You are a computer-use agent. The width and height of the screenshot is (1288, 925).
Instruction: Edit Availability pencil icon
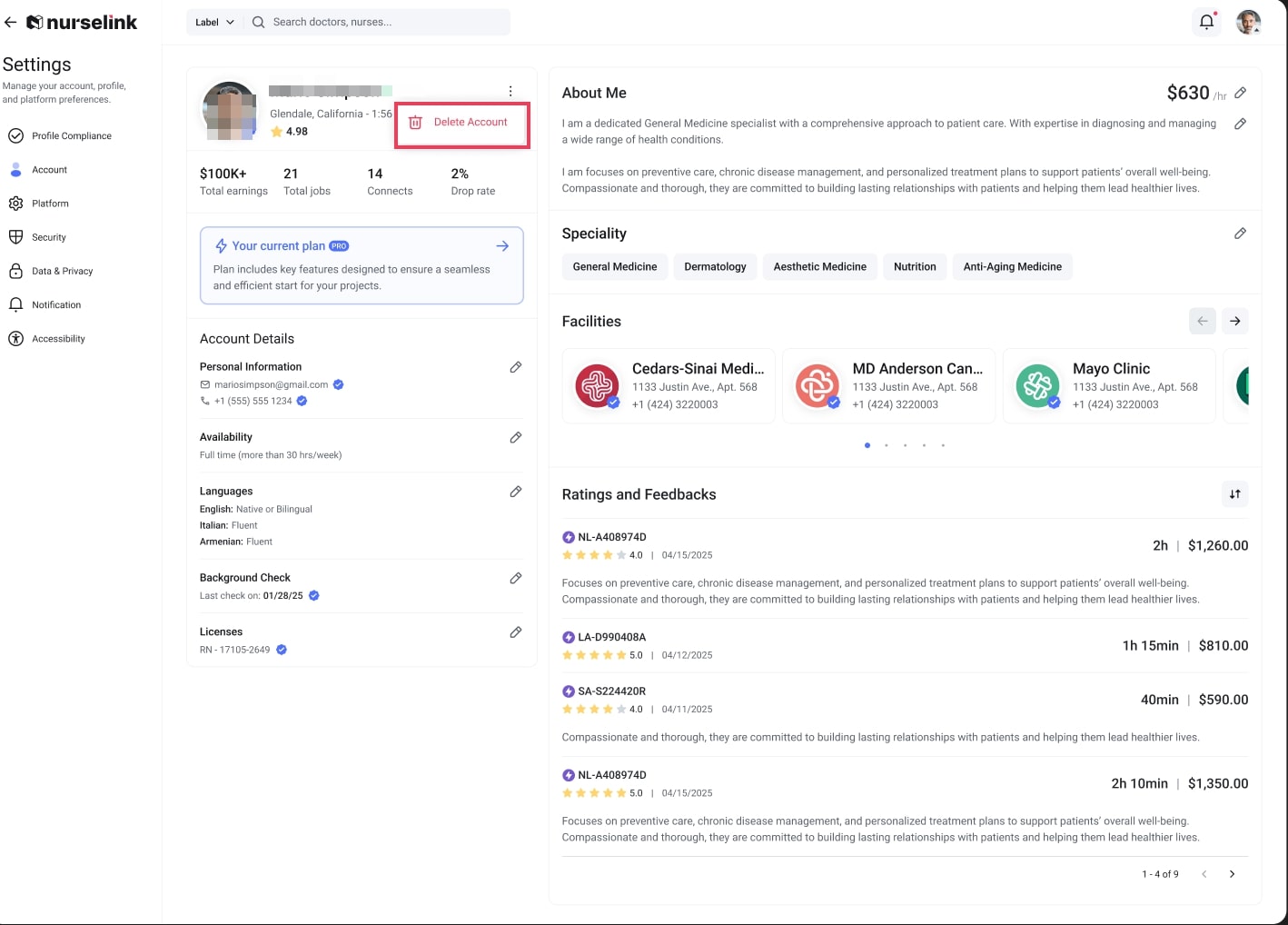[516, 437]
